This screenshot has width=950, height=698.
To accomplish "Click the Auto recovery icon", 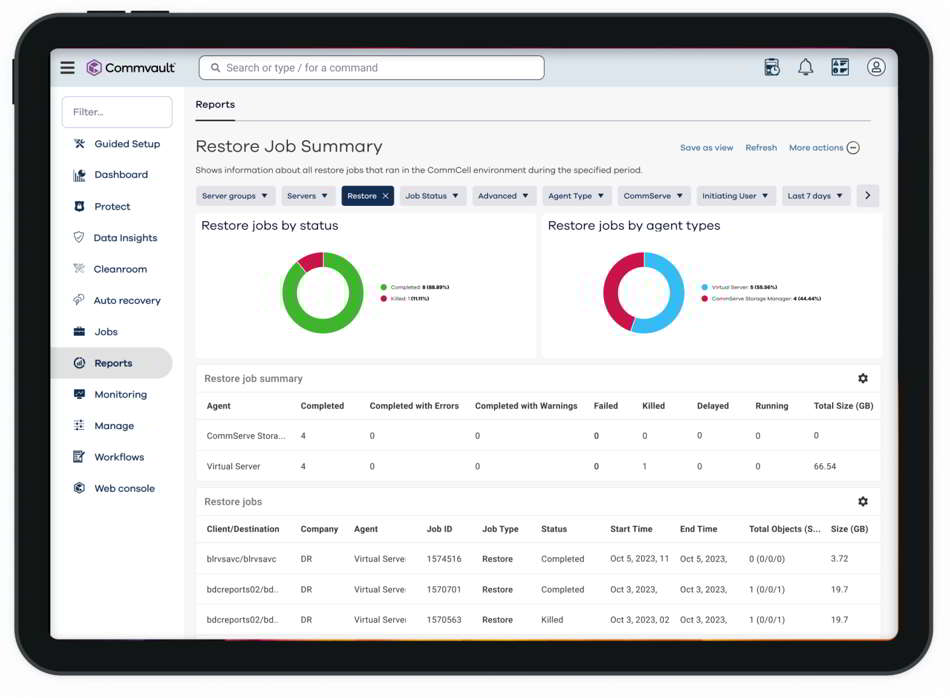I will pyautogui.click(x=79, y=300).
